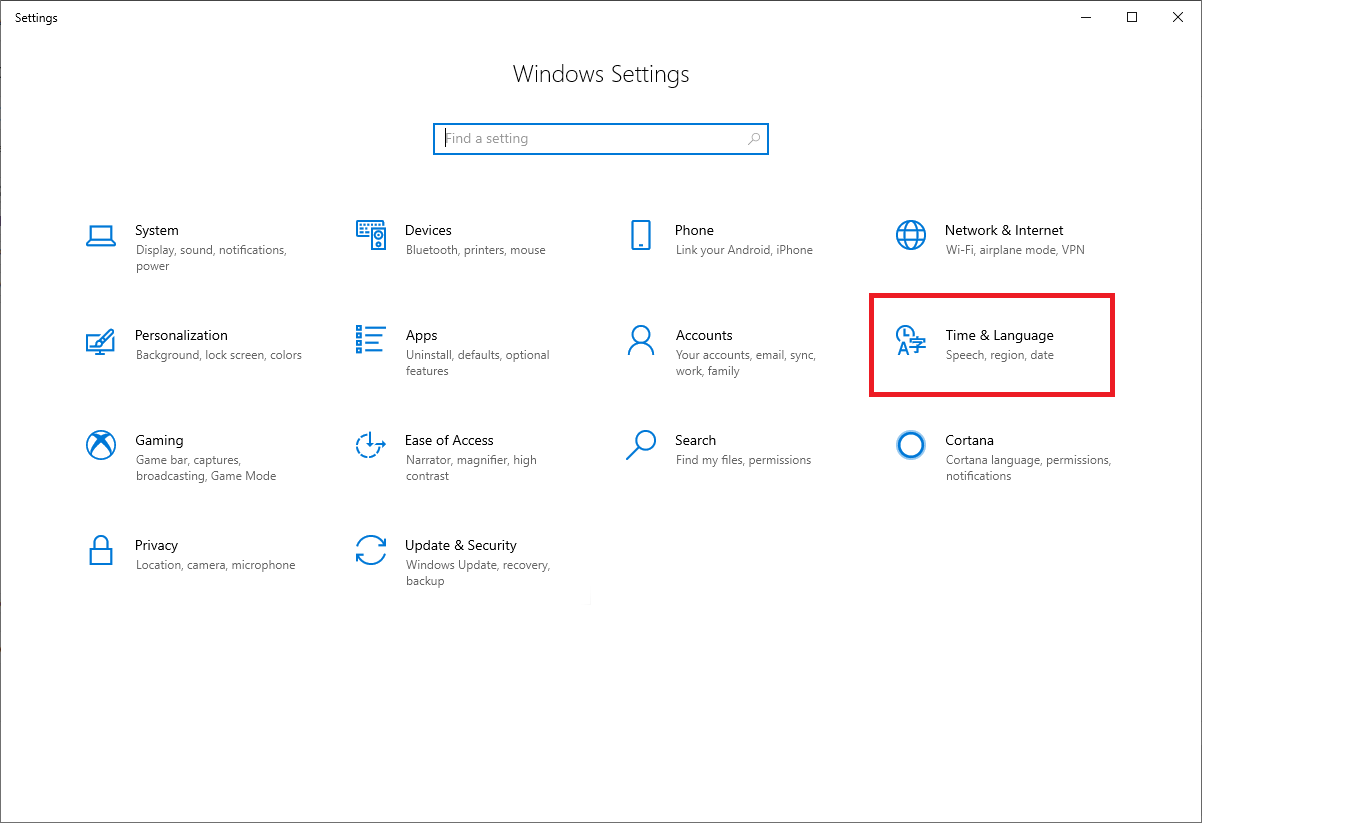Click "Find my files, permissions" text

pos(743,460)
